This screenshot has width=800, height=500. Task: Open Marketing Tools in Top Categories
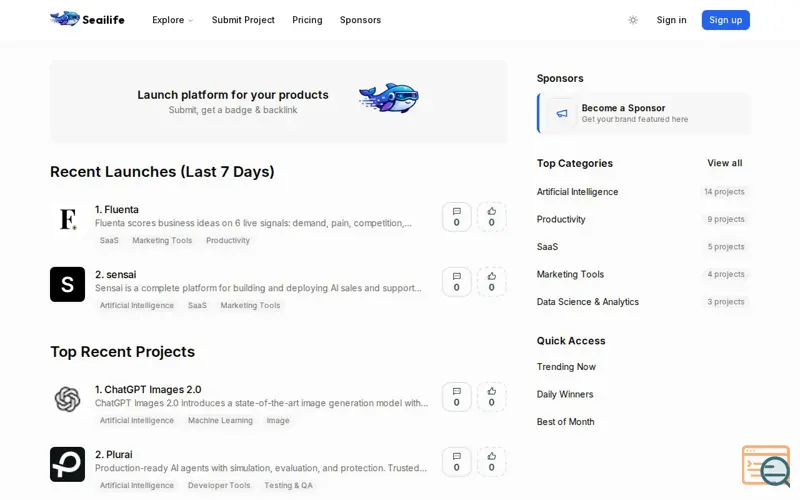570,274
